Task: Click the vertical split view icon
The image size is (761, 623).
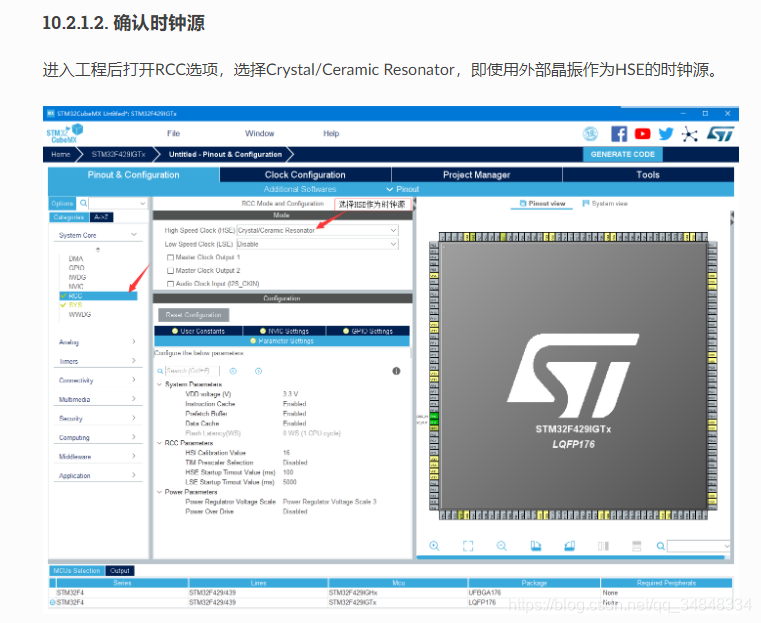Action: (603, 546)
